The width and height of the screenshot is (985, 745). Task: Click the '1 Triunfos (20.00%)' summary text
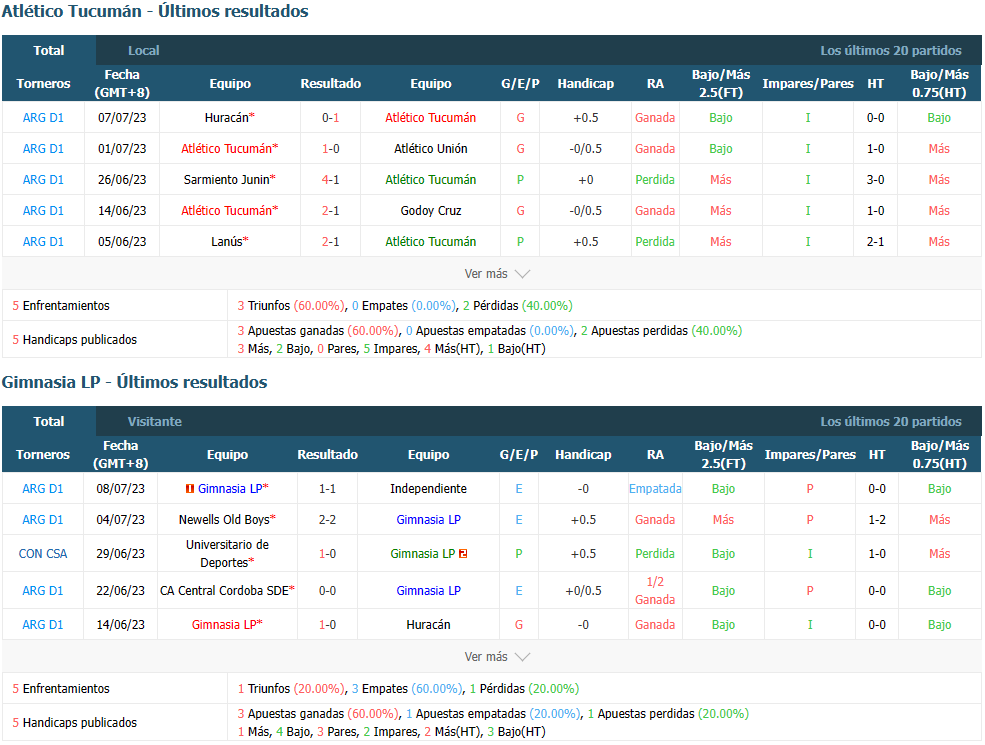point(291,689)
